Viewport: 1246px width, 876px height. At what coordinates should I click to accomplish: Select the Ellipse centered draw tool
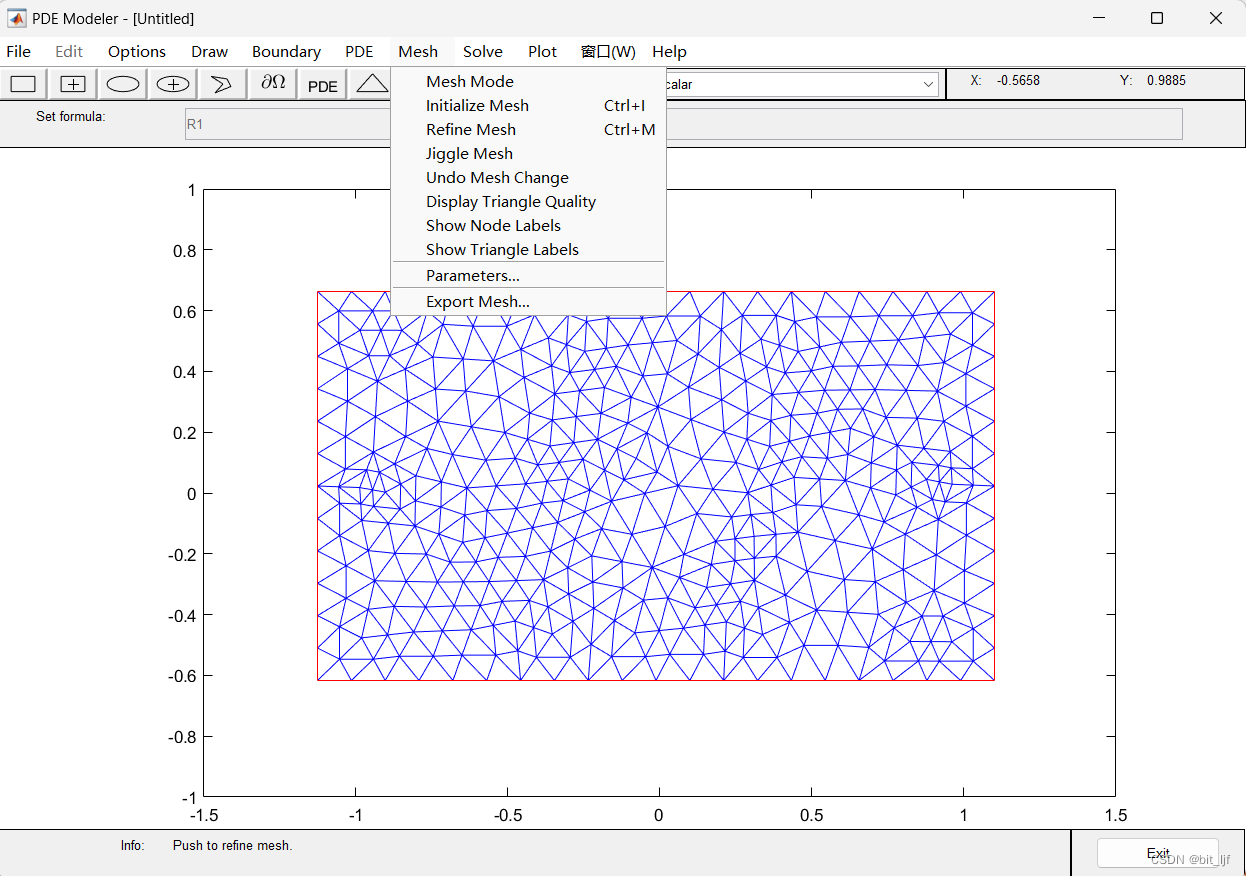coord(171,84)
